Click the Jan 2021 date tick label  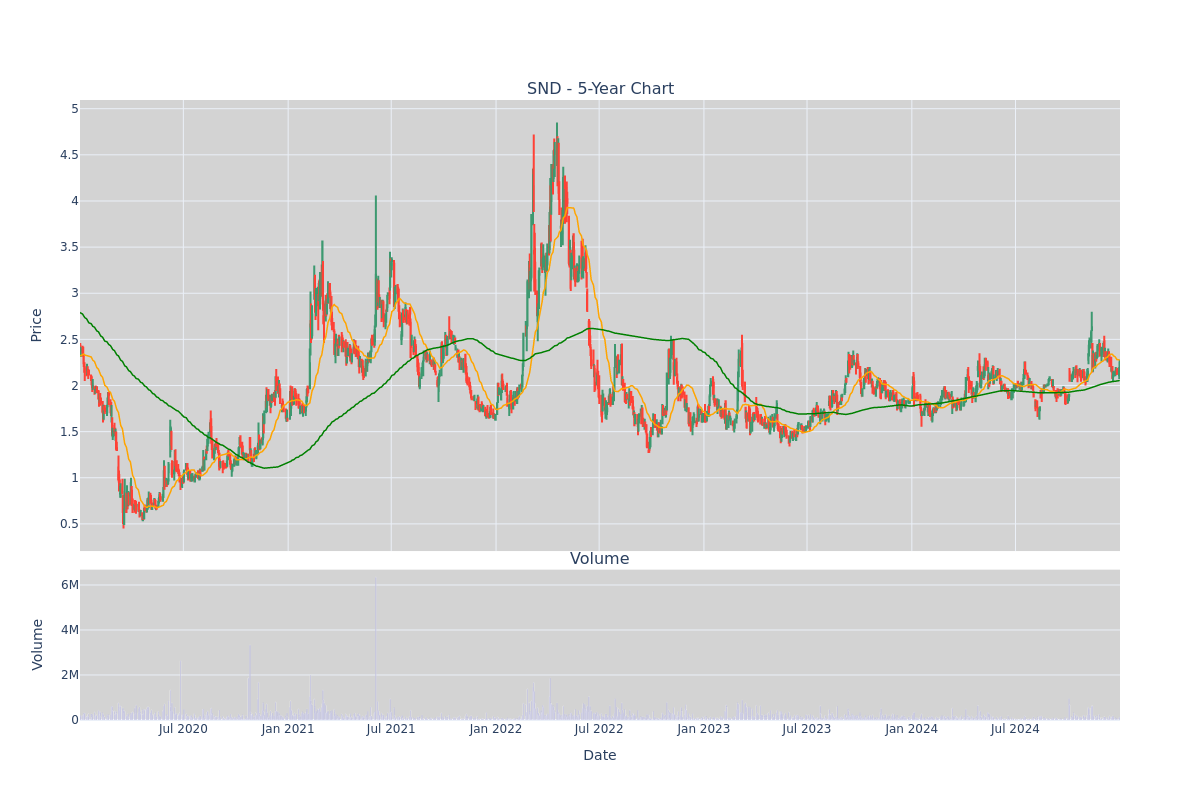coord(288,729)
